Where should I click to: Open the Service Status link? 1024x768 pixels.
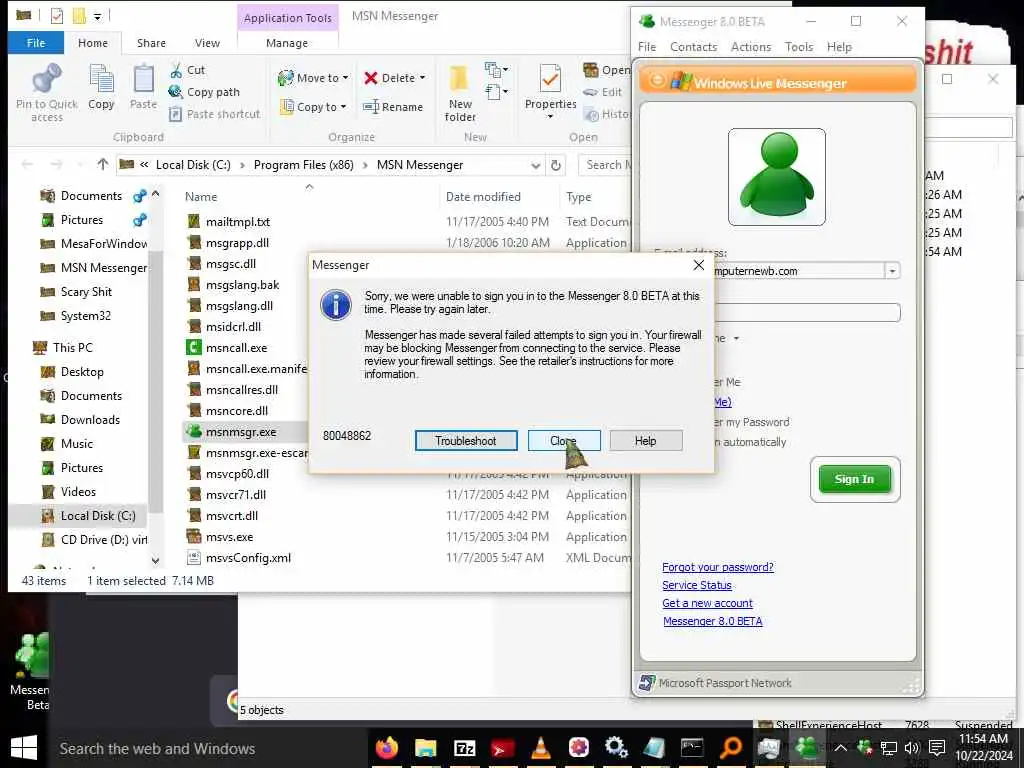697,585
